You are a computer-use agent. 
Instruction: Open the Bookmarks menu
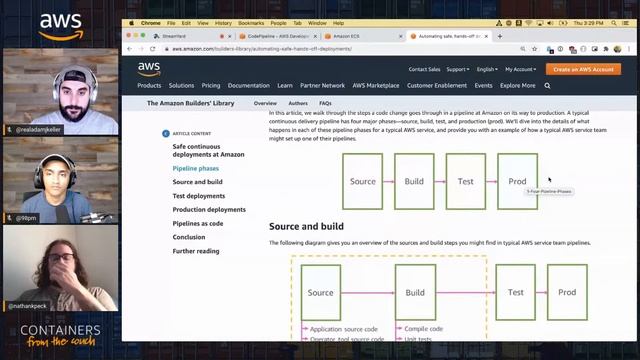251,23
